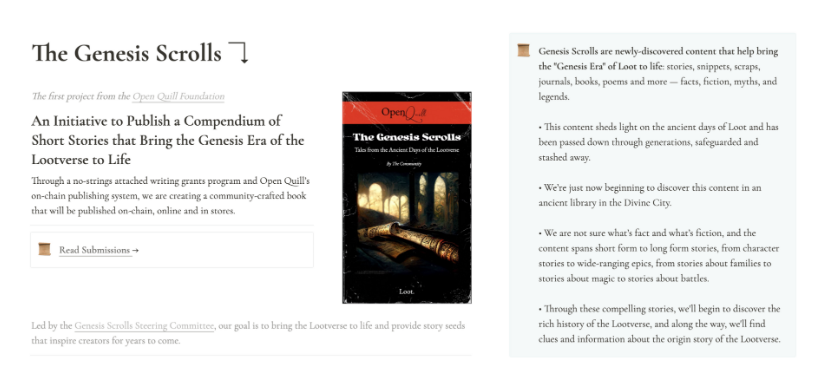Click the red banner on the book cover

(406, 113)
